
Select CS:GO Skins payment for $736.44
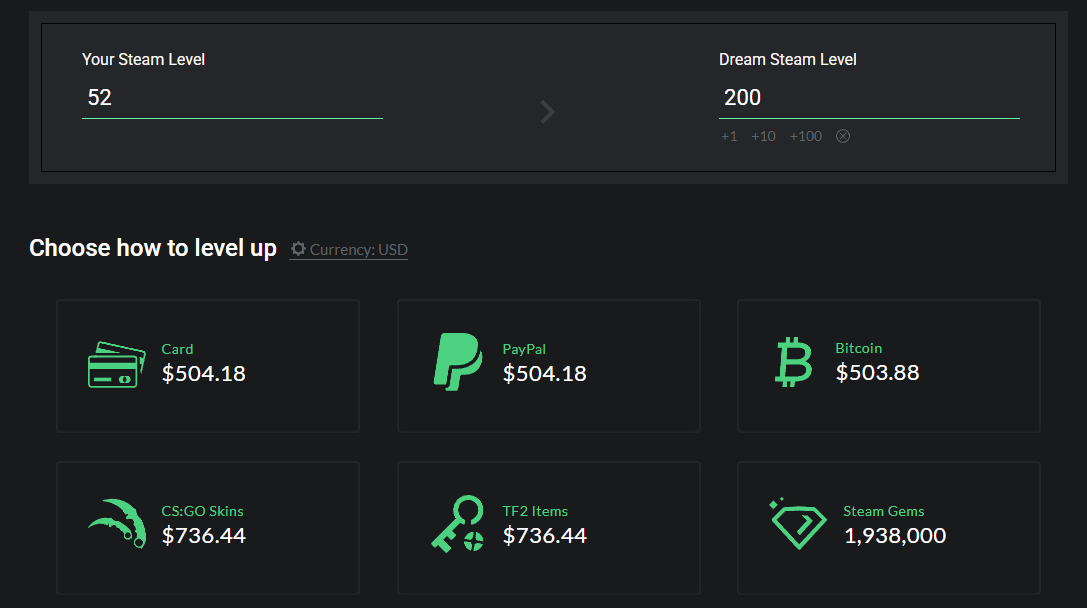pyautogui.click(x=208, y=528)
